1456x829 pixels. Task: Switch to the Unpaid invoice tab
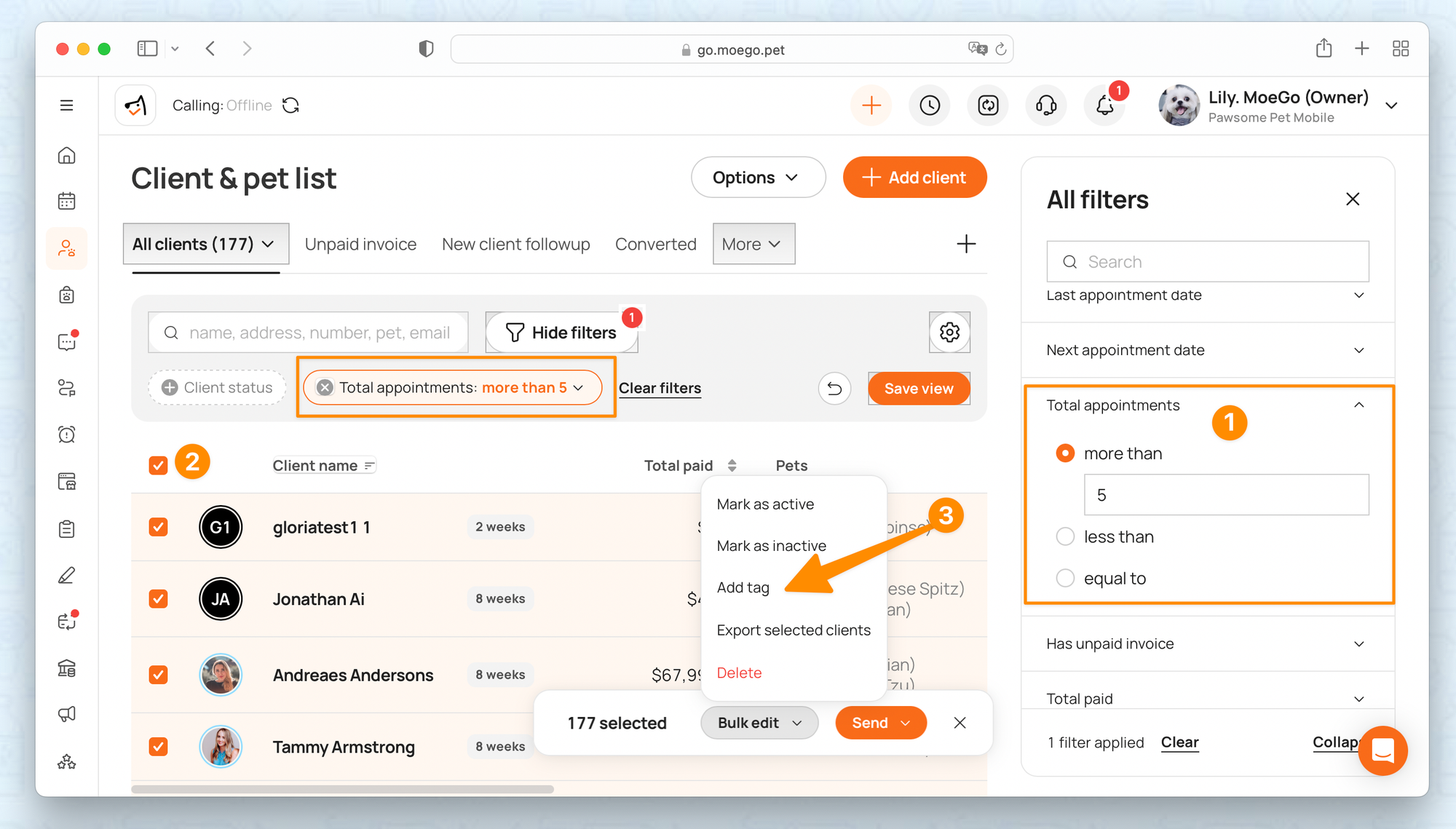click(x=360, y=245)
